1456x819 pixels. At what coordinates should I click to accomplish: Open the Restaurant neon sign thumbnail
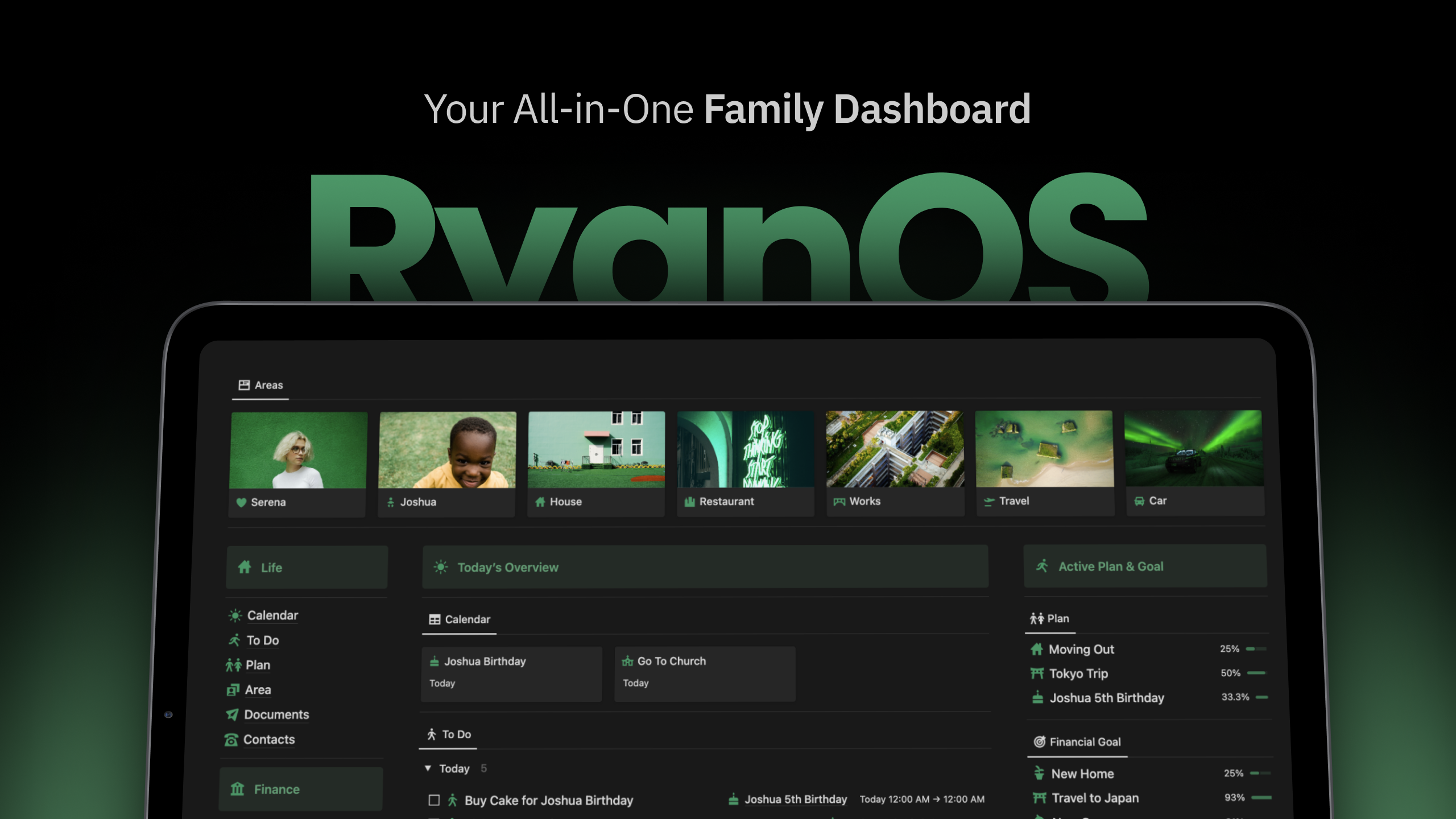tap(746, 449)
